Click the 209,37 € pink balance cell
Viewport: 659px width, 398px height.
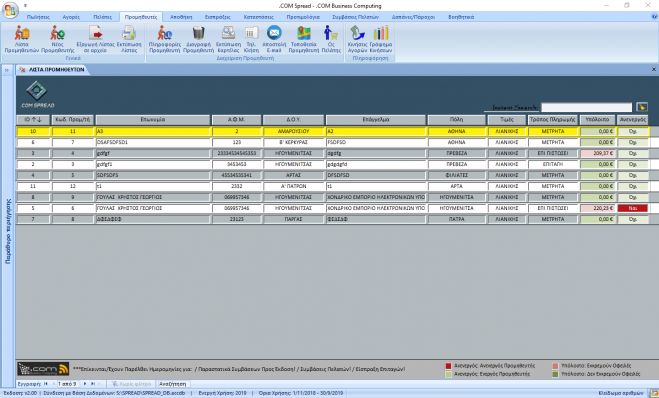point(597,153)
